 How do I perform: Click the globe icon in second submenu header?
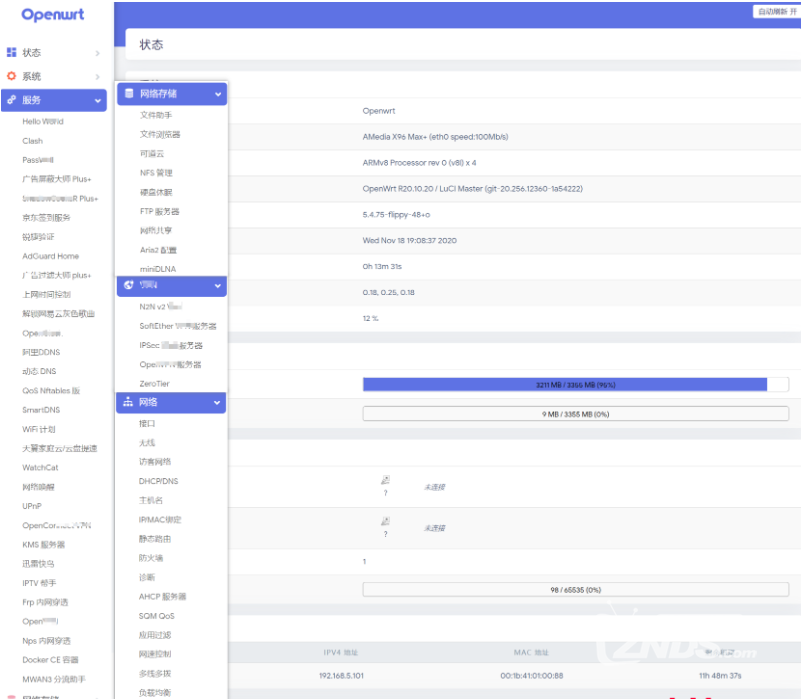tap(128, 286)
